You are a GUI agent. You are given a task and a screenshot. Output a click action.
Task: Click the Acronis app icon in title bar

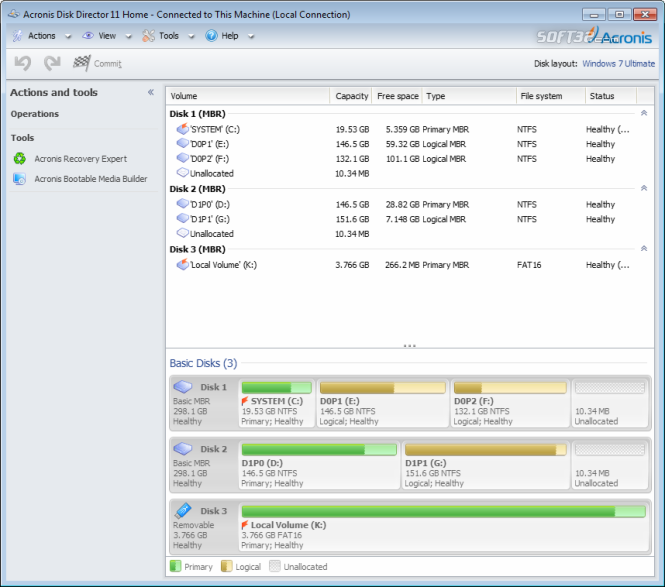[14, 14]
